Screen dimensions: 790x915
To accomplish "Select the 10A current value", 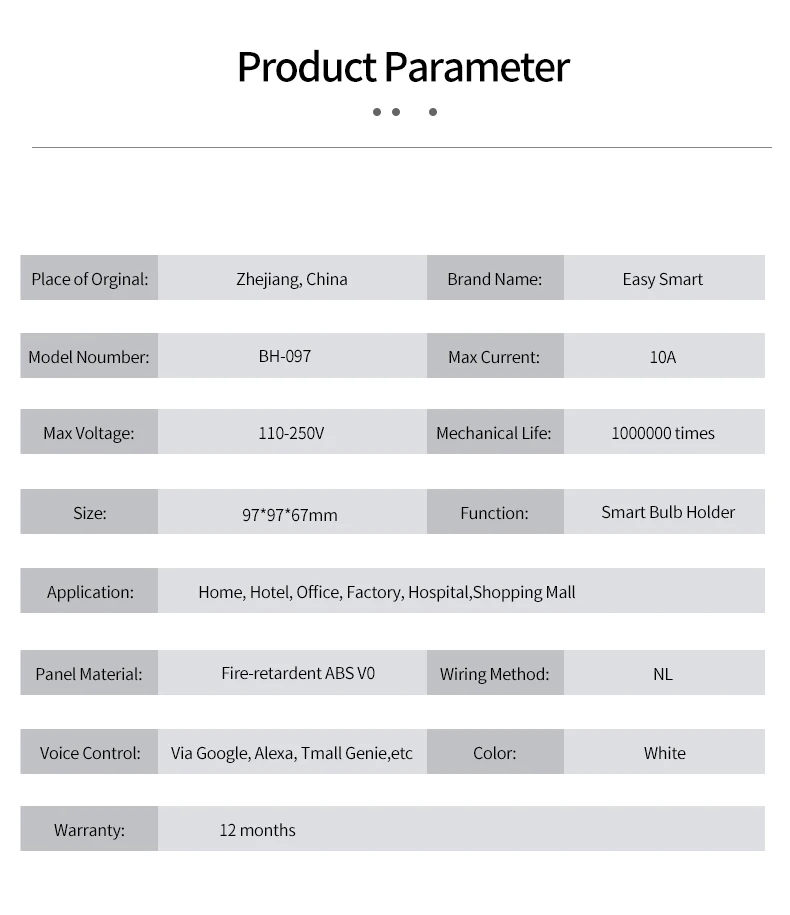I will tap(662, 357).
